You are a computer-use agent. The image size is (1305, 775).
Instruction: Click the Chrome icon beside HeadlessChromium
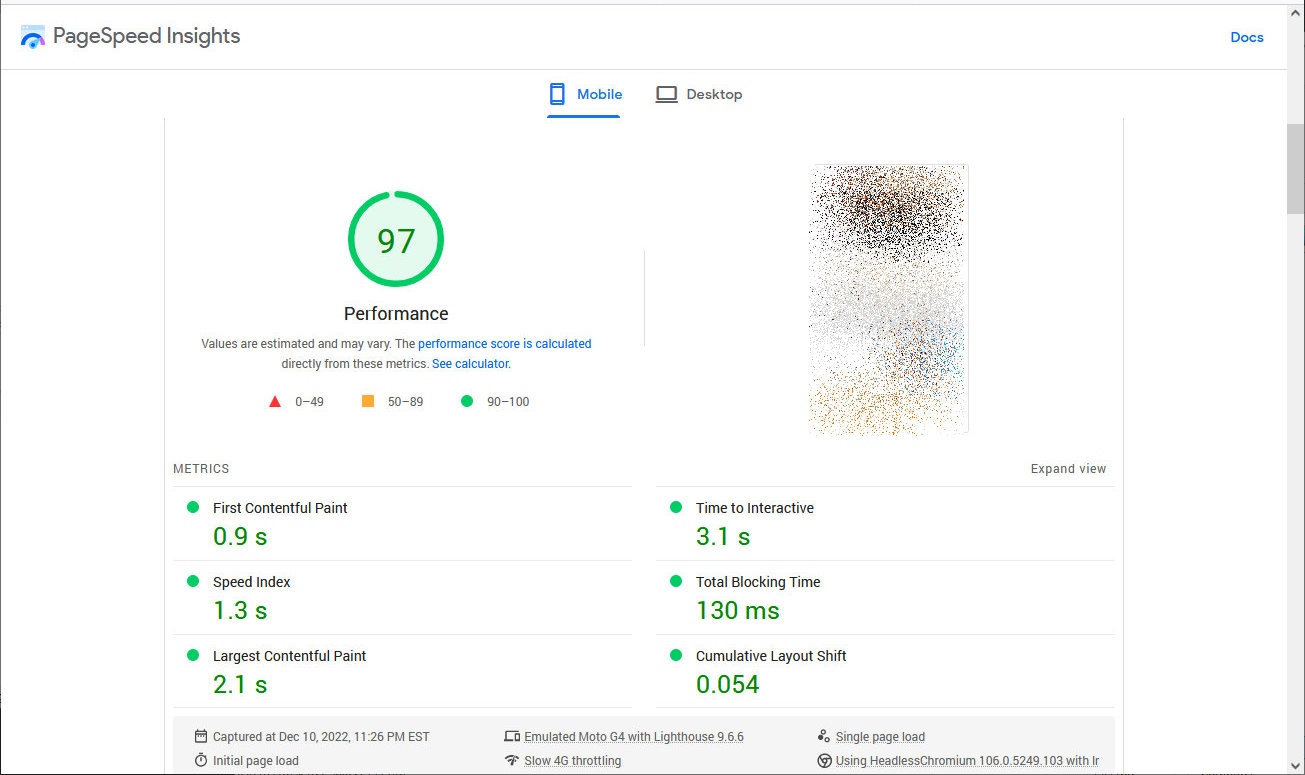[825, 760]
